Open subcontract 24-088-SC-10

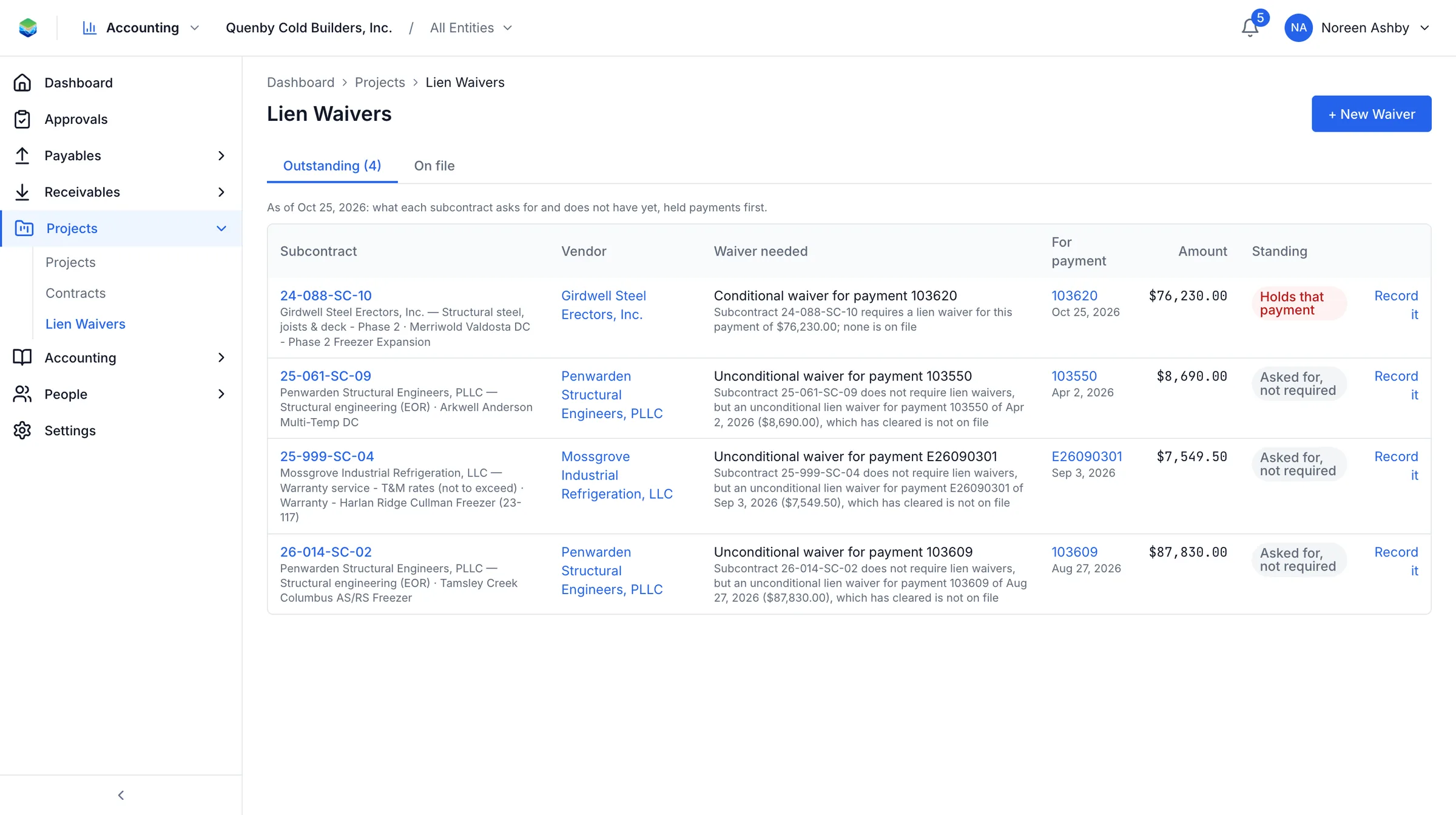[x=326, y=296]
